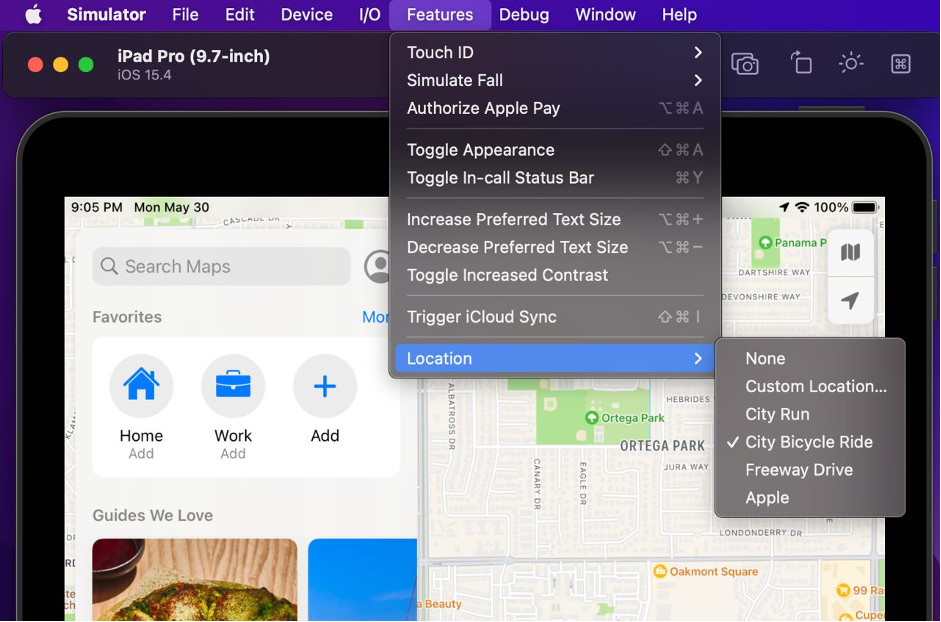Screen dimensions: 941x622
Task: Select the checked City Bicycle Ride option
Action: tap(810, 442)
